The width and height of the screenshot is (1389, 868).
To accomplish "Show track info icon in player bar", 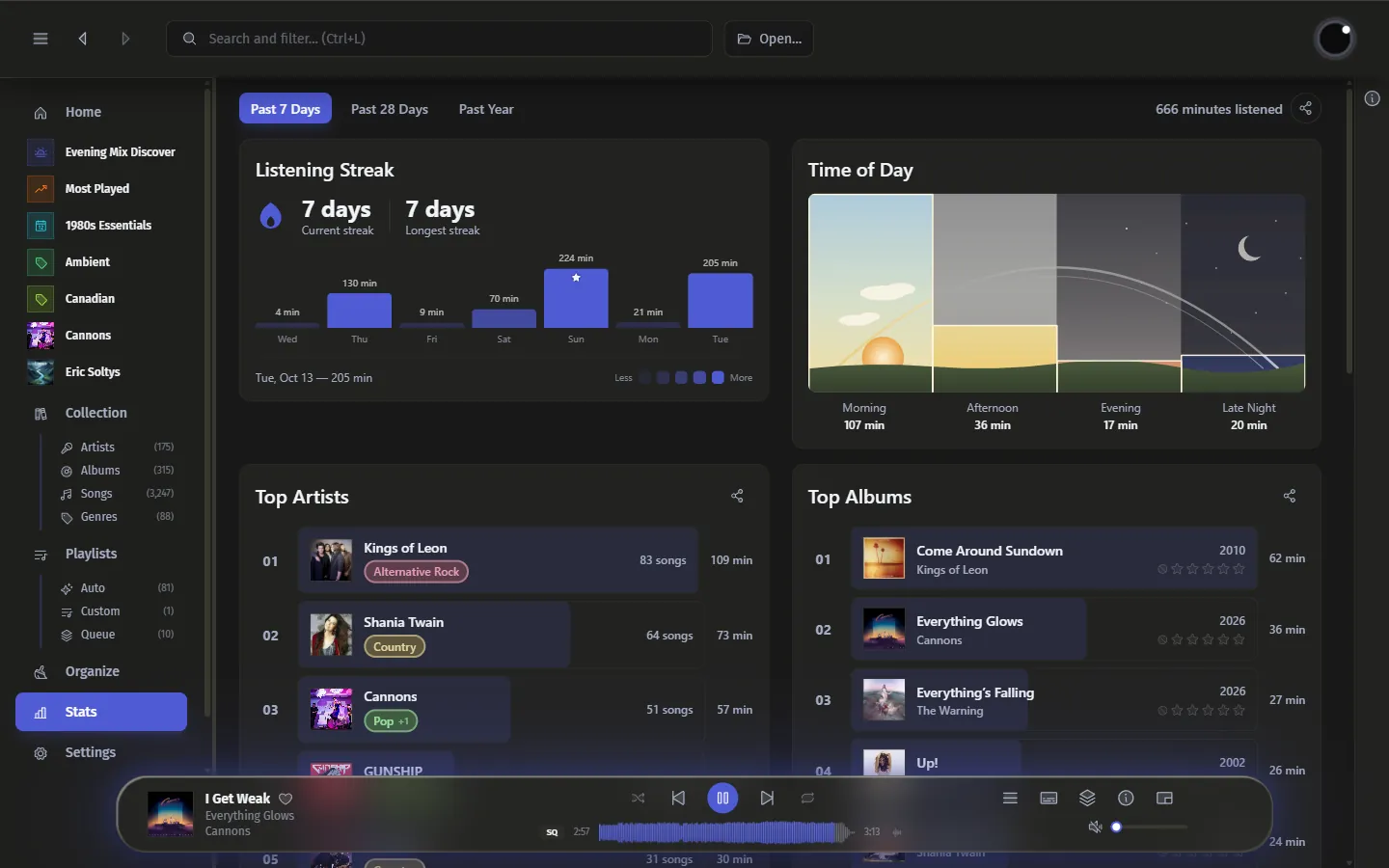I will (x=1126, y=798).
